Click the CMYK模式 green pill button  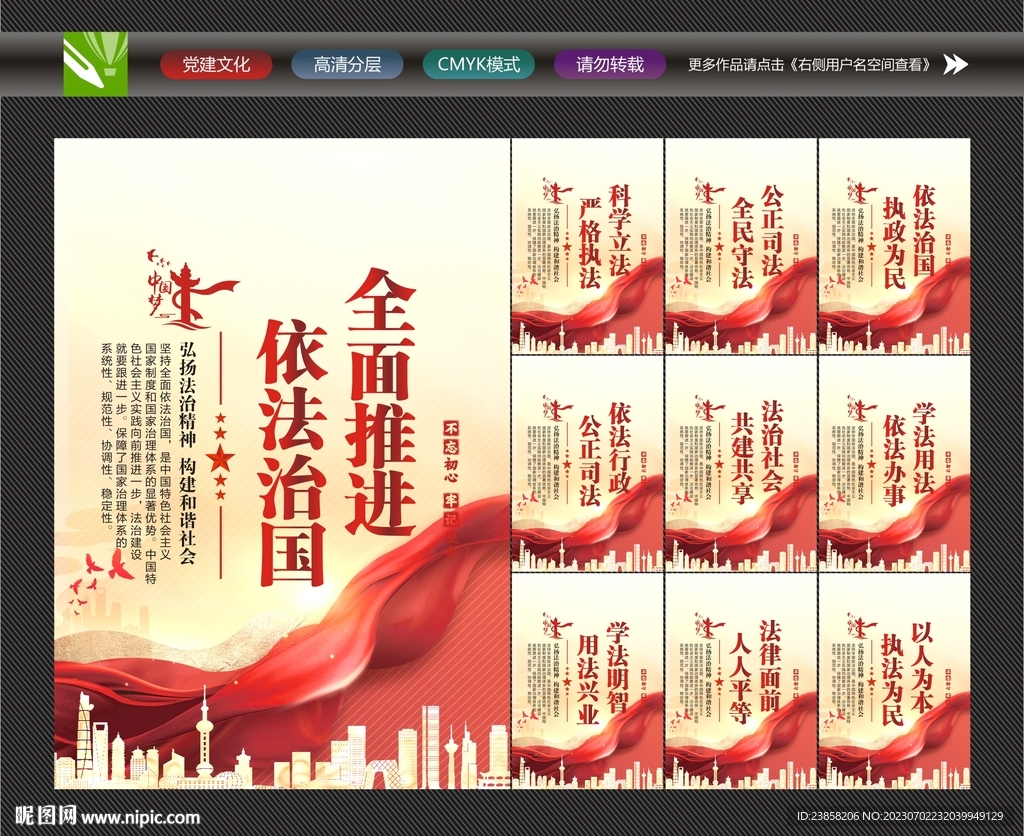tap(479, 65)
